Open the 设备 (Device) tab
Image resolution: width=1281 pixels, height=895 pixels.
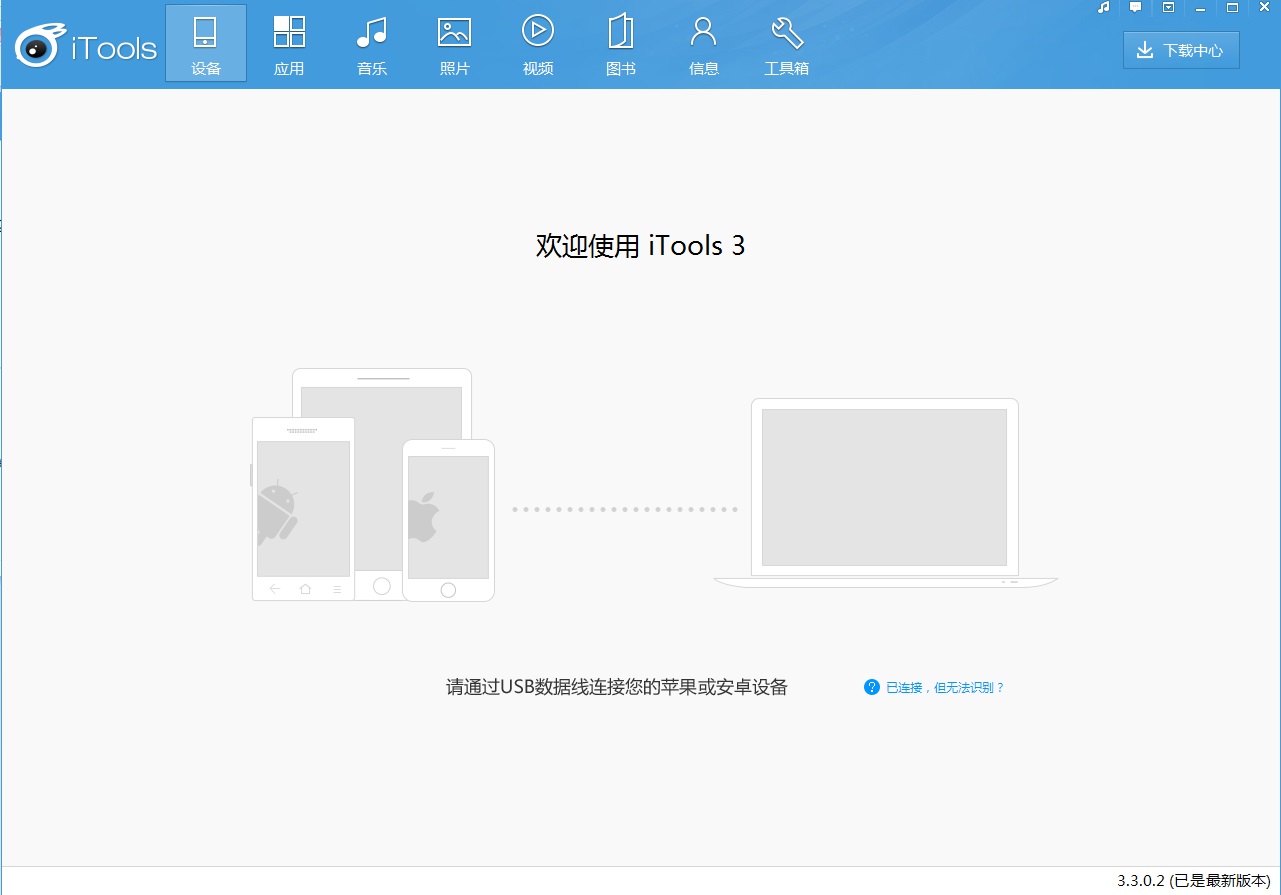pyautogui.click(x=206, y=44)
